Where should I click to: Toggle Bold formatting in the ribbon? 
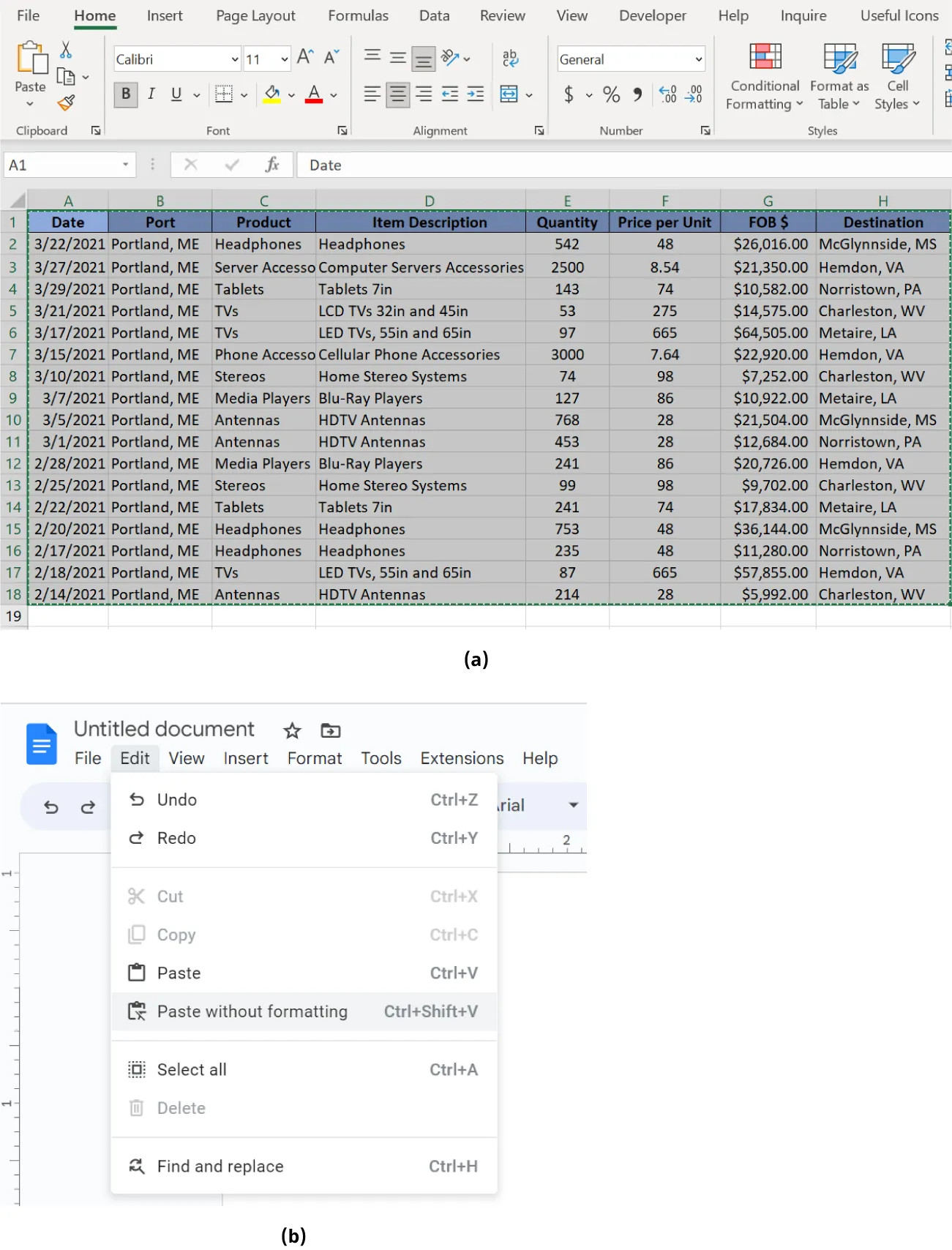126,94
